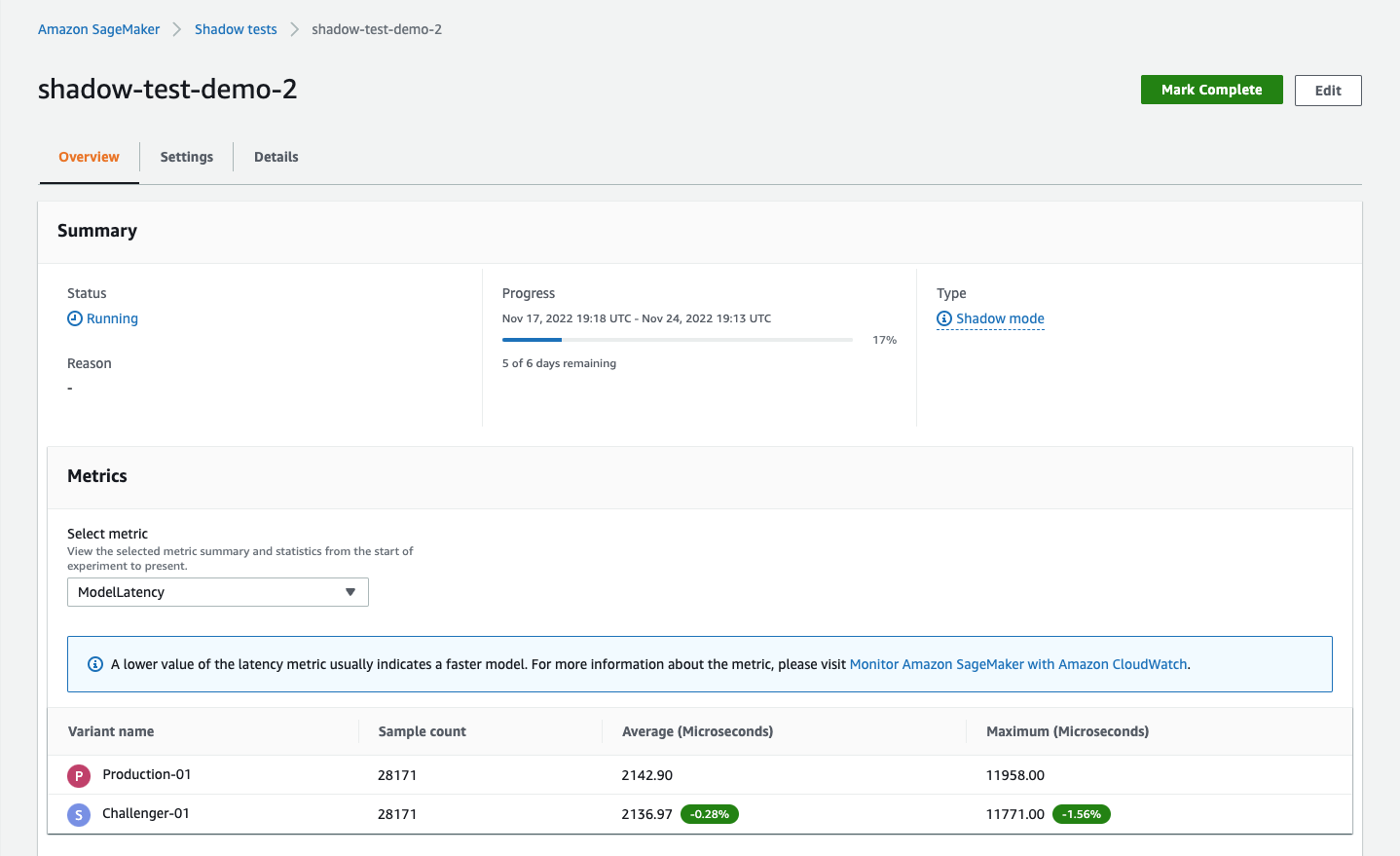The height and width of the screenshot is (856, 1400).
Task: Open the Shadow tests breadcrumb link
Action: click(x=235, y=29)
